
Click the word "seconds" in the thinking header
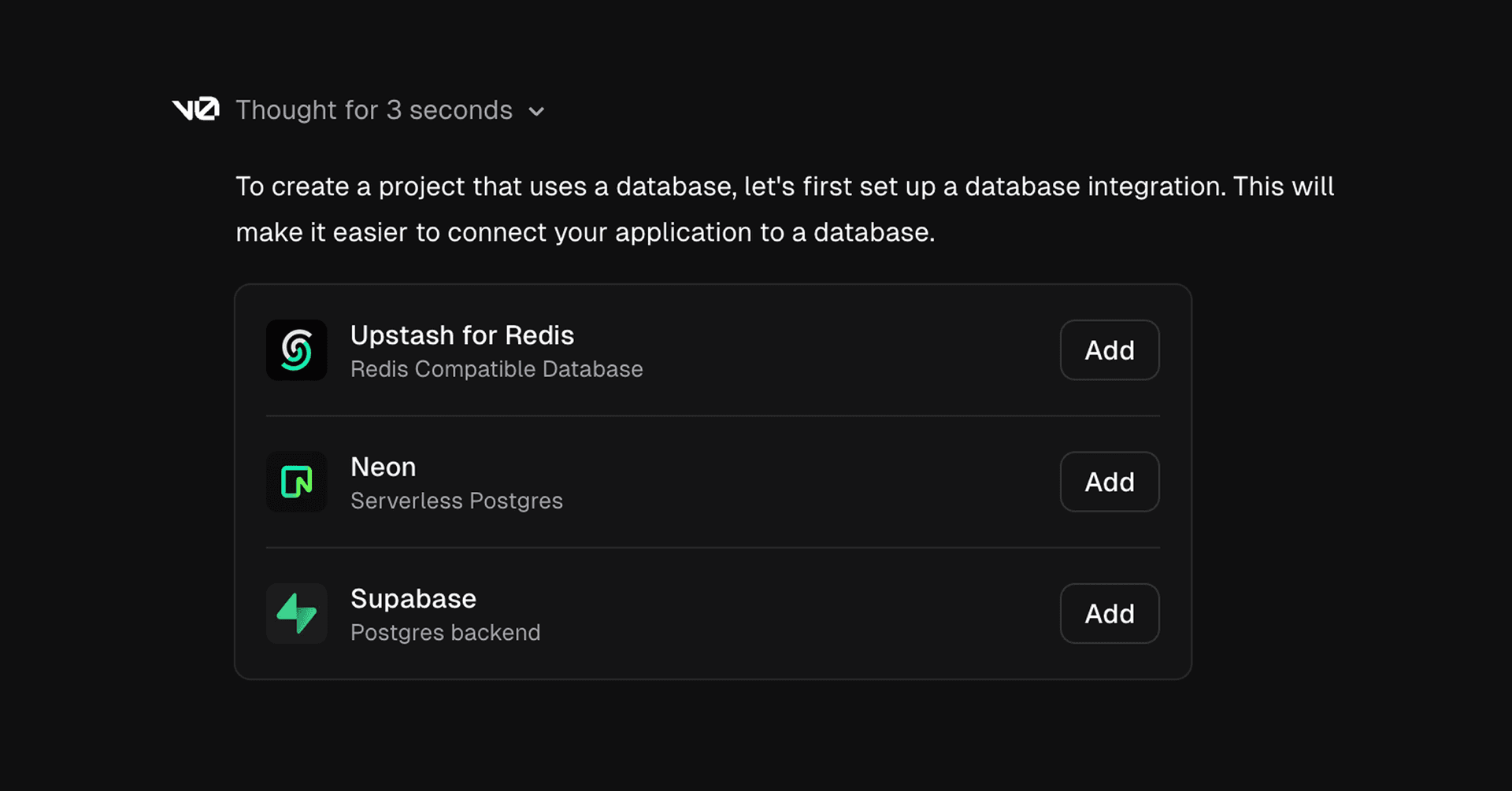click(461, 110)
